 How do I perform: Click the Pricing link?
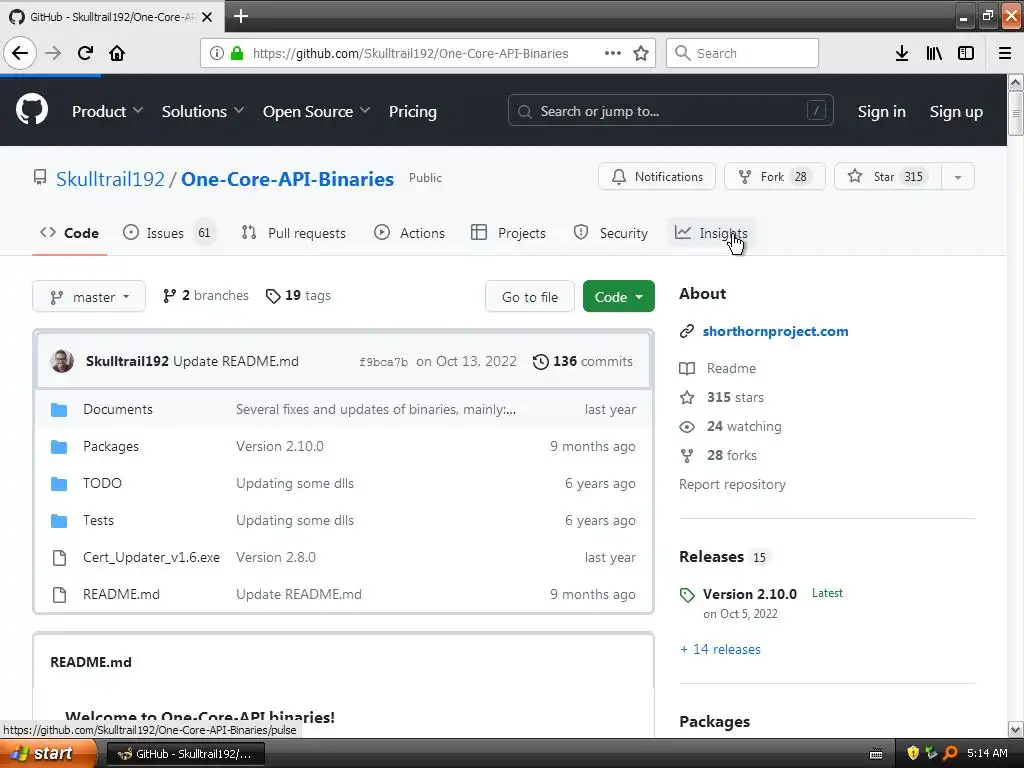413,112
